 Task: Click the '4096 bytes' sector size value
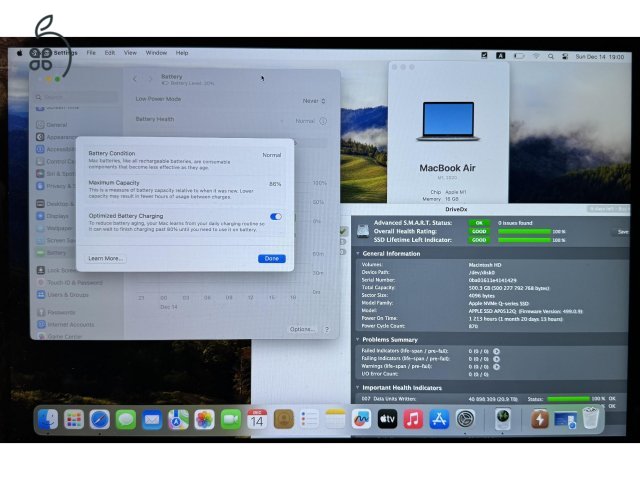coord(482,296)
